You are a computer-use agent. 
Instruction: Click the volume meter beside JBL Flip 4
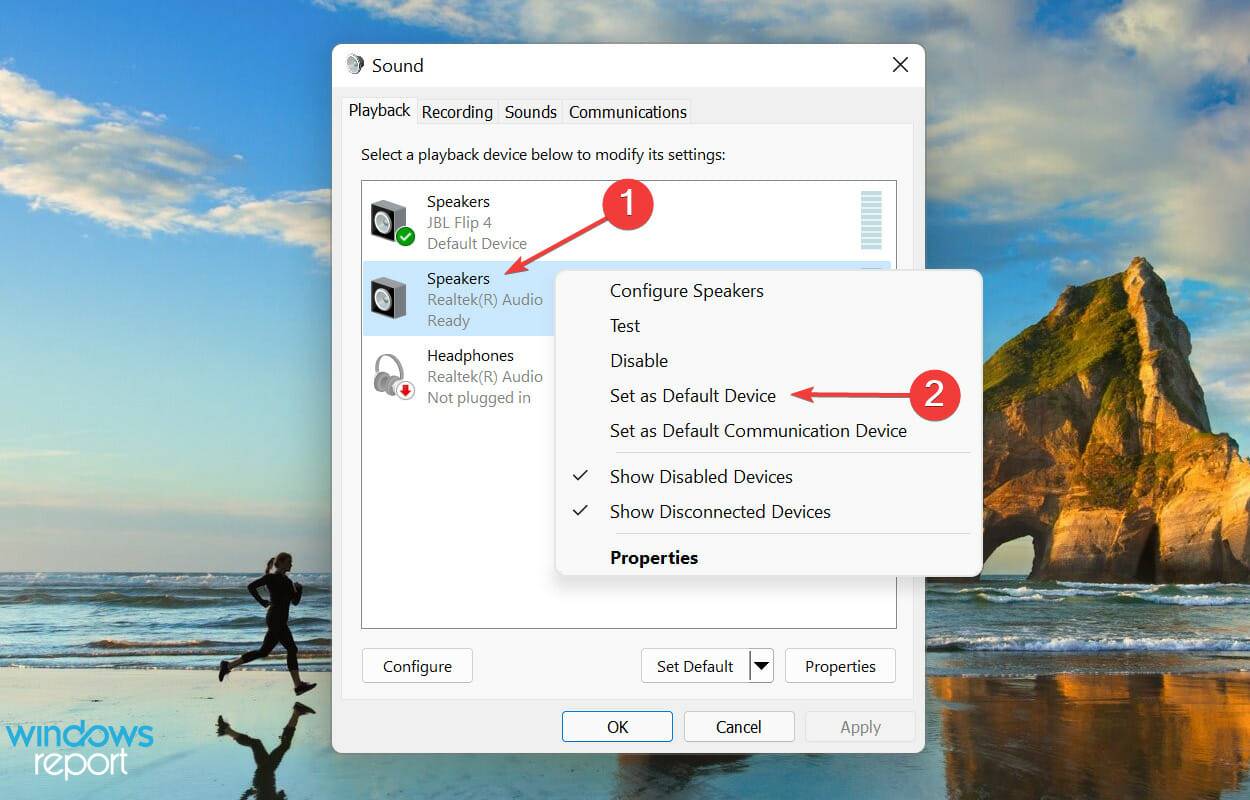pos(871,218)
